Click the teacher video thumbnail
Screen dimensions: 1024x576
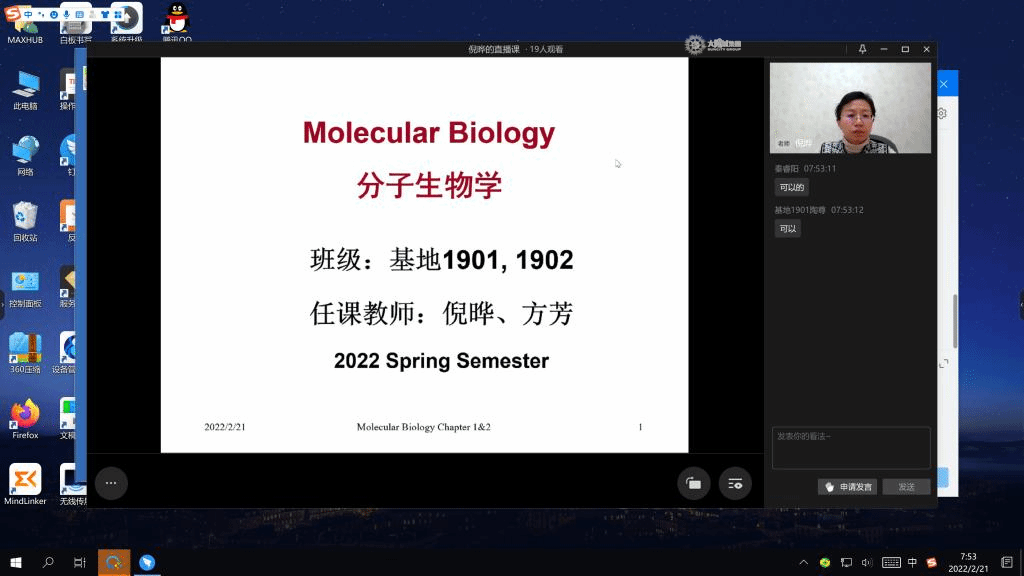click(850, 108)
